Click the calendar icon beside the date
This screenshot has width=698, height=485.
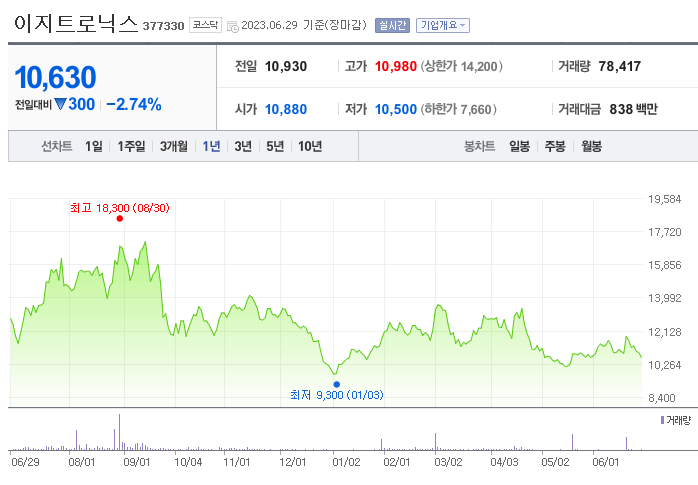(232, 26)
